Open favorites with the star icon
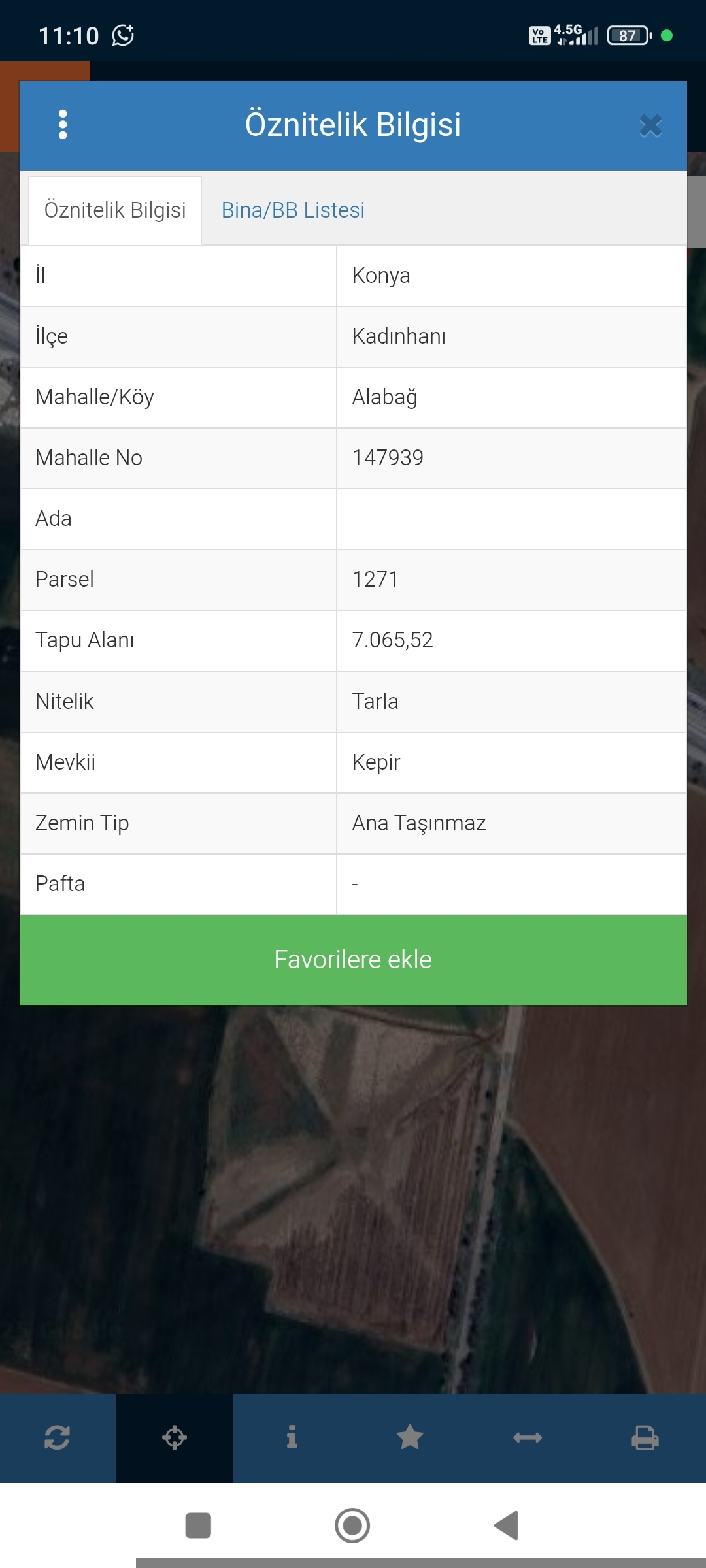Screen dimensions: 706x1568 [410, 1437]
